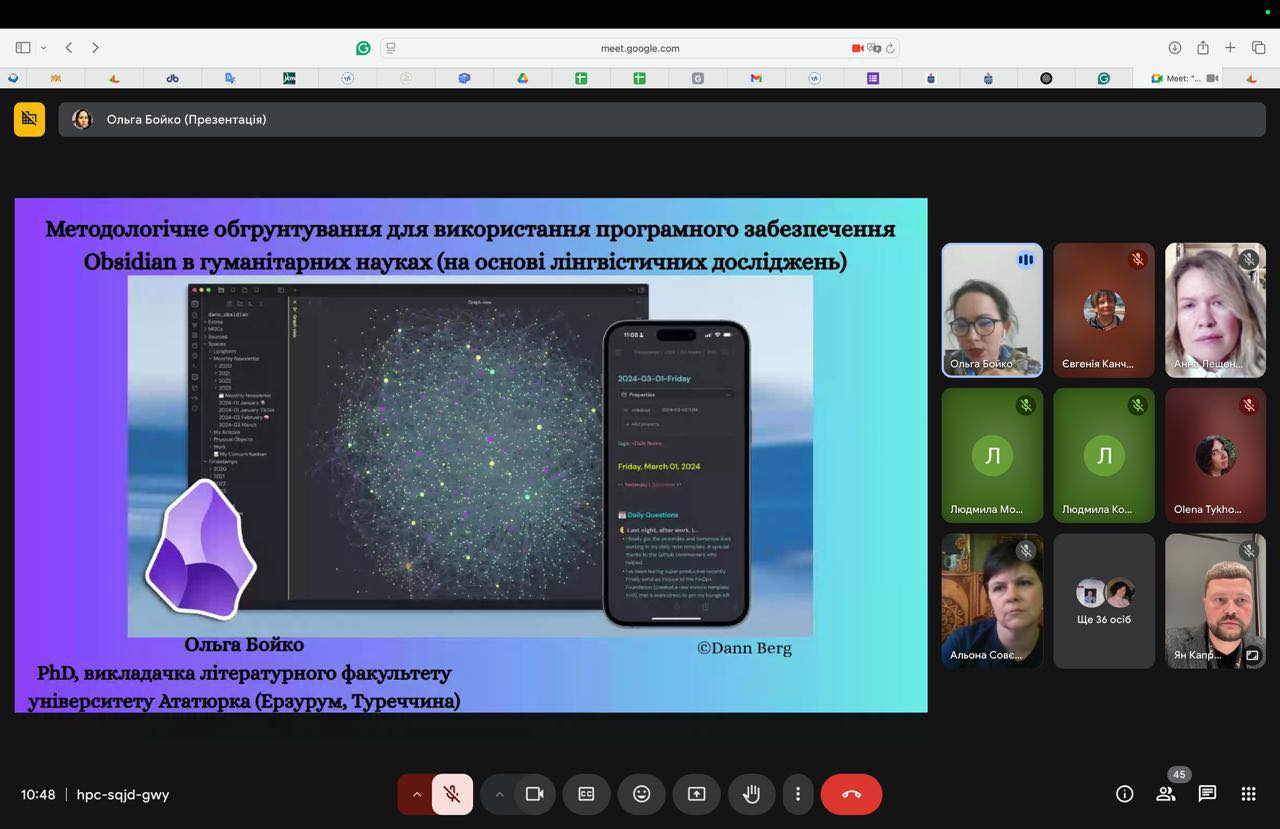Select Людмила Мо... participant tile

pos(992,455)
